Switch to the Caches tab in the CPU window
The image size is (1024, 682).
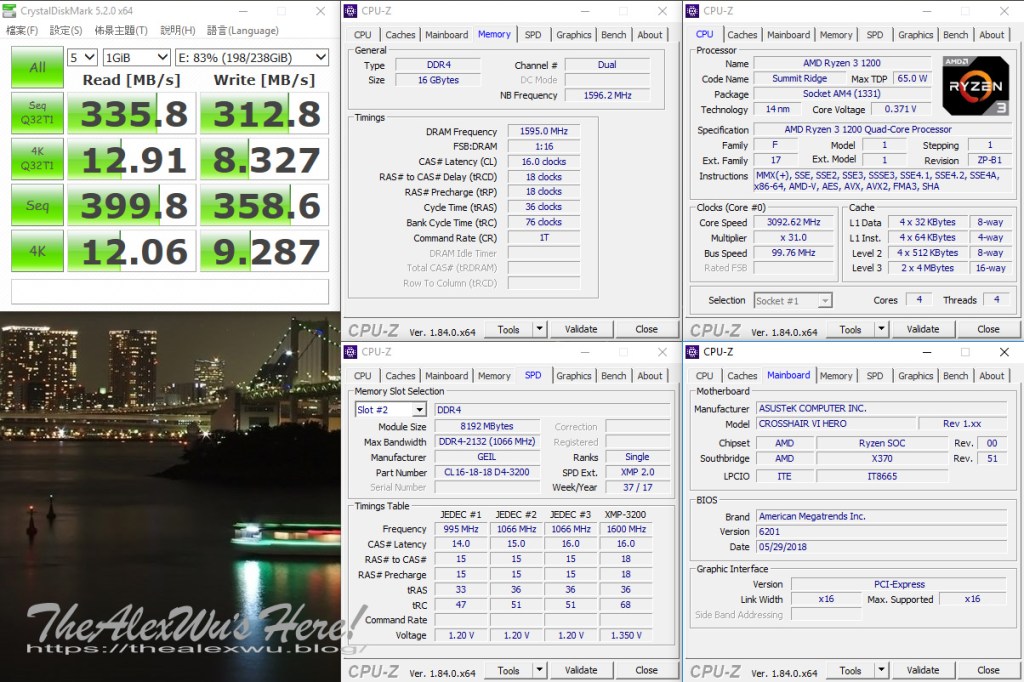coord(742,35)
